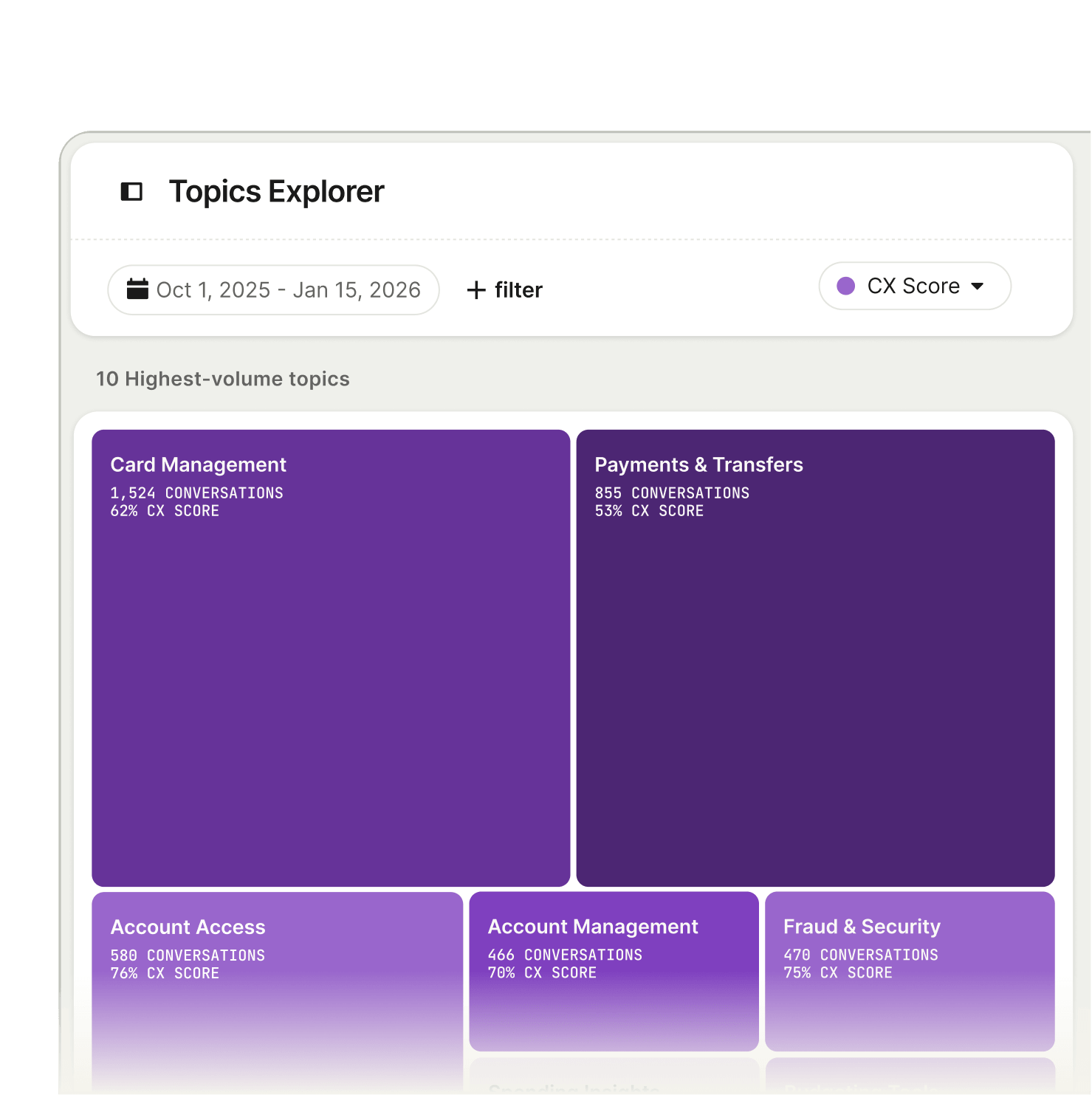Click the Topics Explorer panel icon
Screen dimensions: 1092x1095
click(132, 191)
